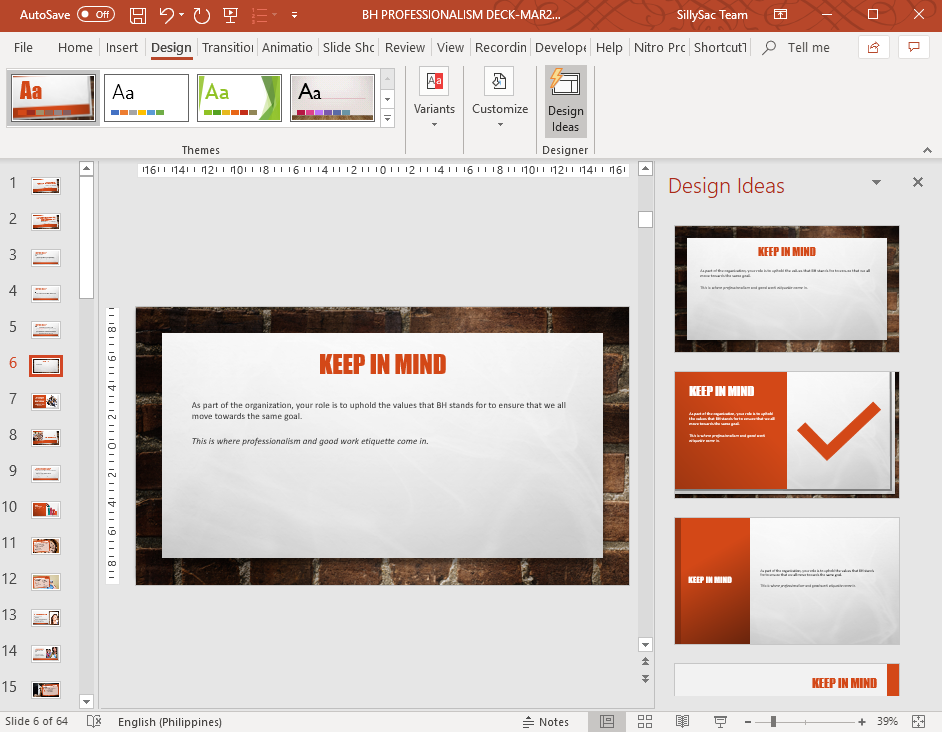Open the Design Ideas button in ribbon
The image size is (942, 732).
click(x=565, y=102)
